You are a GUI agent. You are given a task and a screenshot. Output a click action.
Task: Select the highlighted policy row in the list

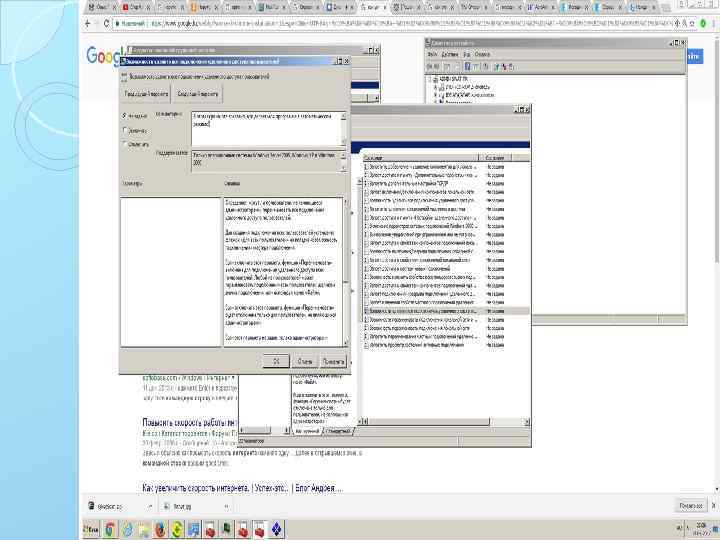(445, 311)
